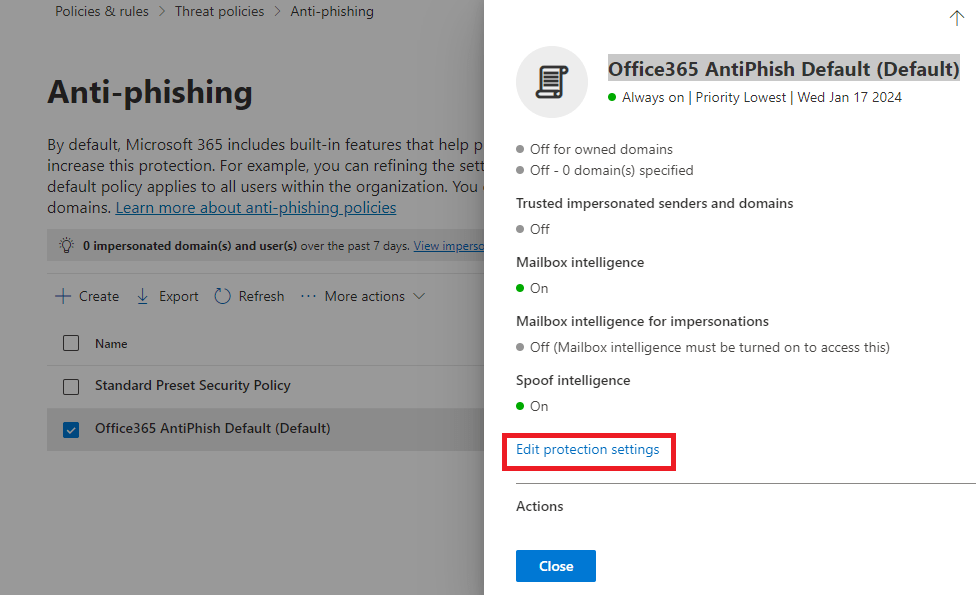Go to the Threat policies breadcrumb
Screen dimensions: 976x595
pos(219,12)
